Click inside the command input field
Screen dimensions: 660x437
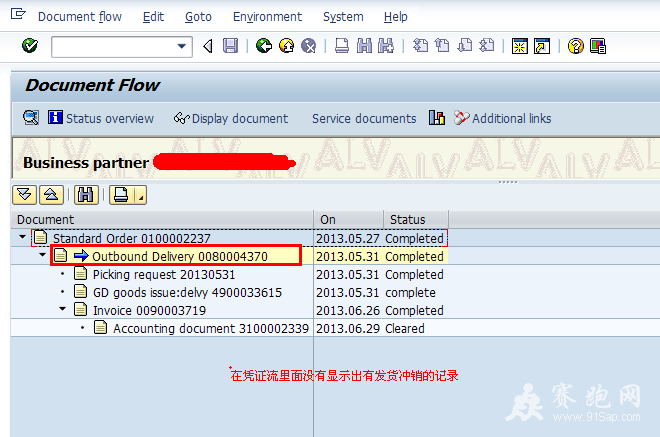114,47
